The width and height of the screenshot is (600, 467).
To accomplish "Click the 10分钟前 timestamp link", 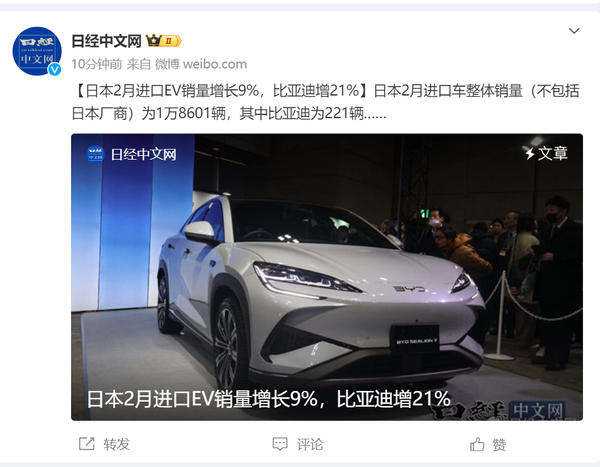I will pos(97,64).
